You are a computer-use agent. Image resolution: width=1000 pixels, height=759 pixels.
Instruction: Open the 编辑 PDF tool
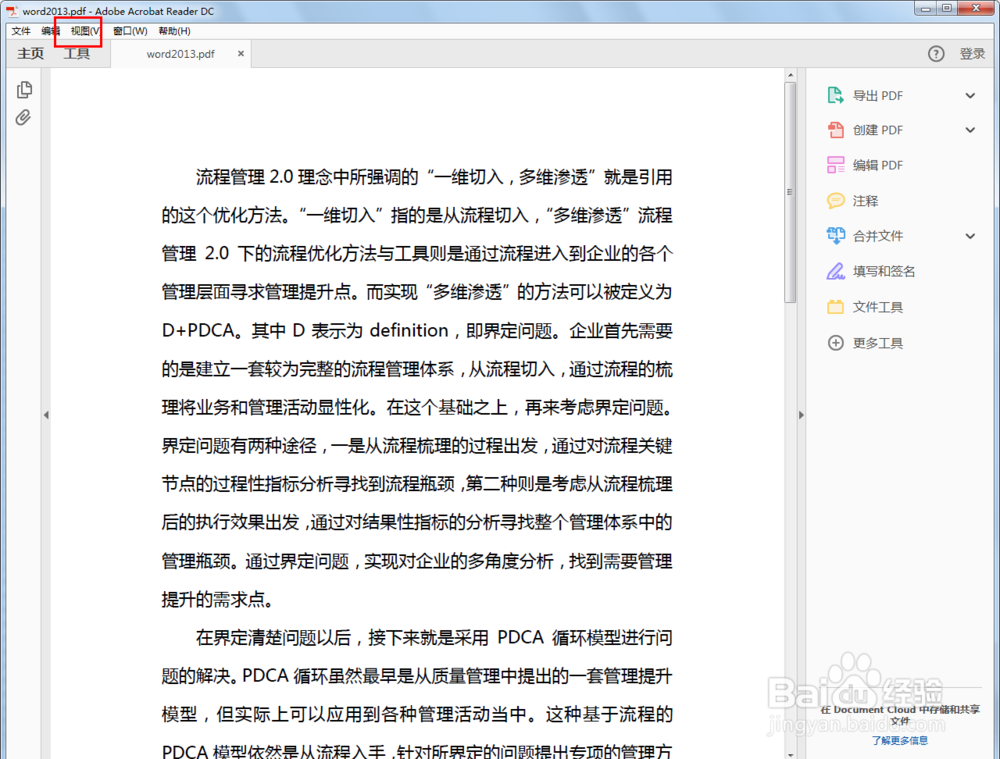click(877, 165)
